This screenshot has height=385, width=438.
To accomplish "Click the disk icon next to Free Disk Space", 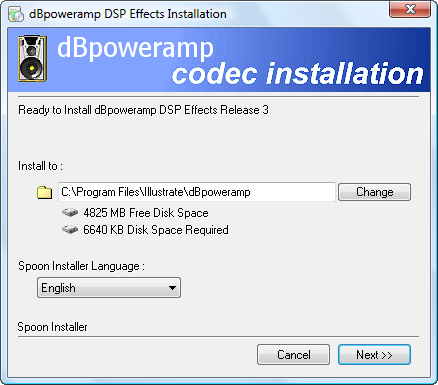I will pyautogui.click(x=70, y=212).
